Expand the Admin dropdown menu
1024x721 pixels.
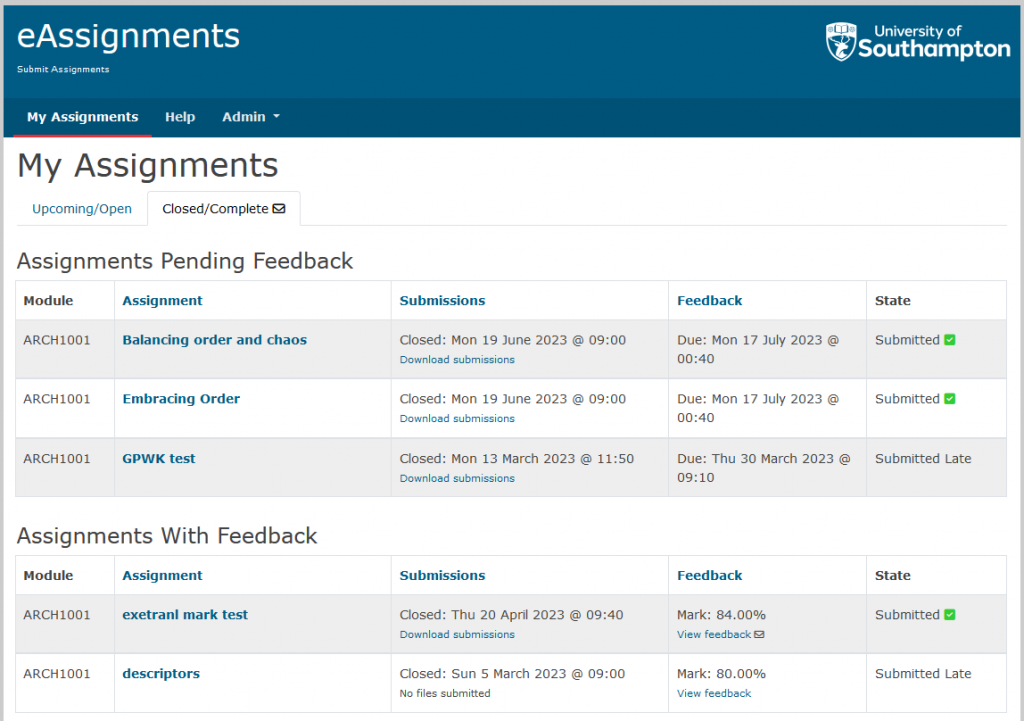pyautogui.click(x=251, y=117)
